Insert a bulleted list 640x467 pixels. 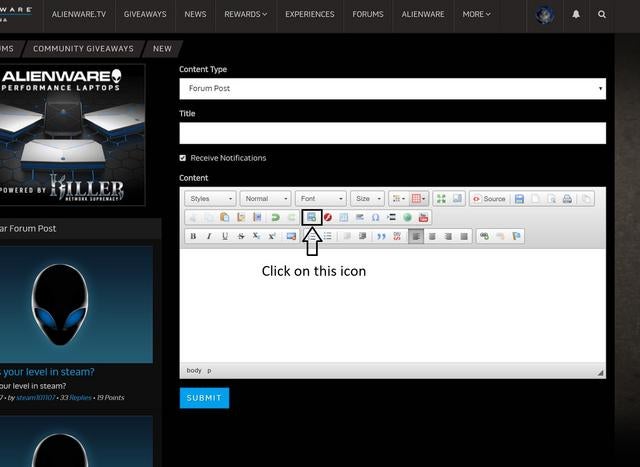click(328, 236)
